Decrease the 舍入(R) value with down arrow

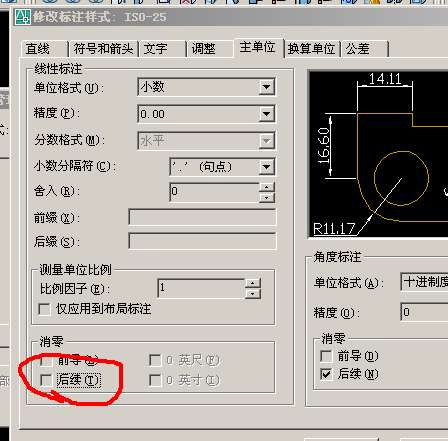point(266,197)
